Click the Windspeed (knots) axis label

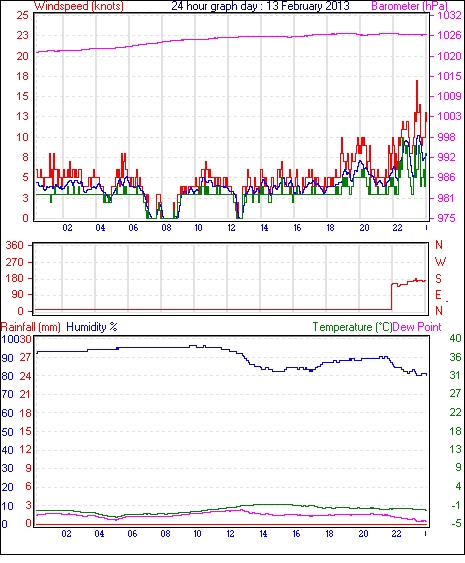click(79, 6)
